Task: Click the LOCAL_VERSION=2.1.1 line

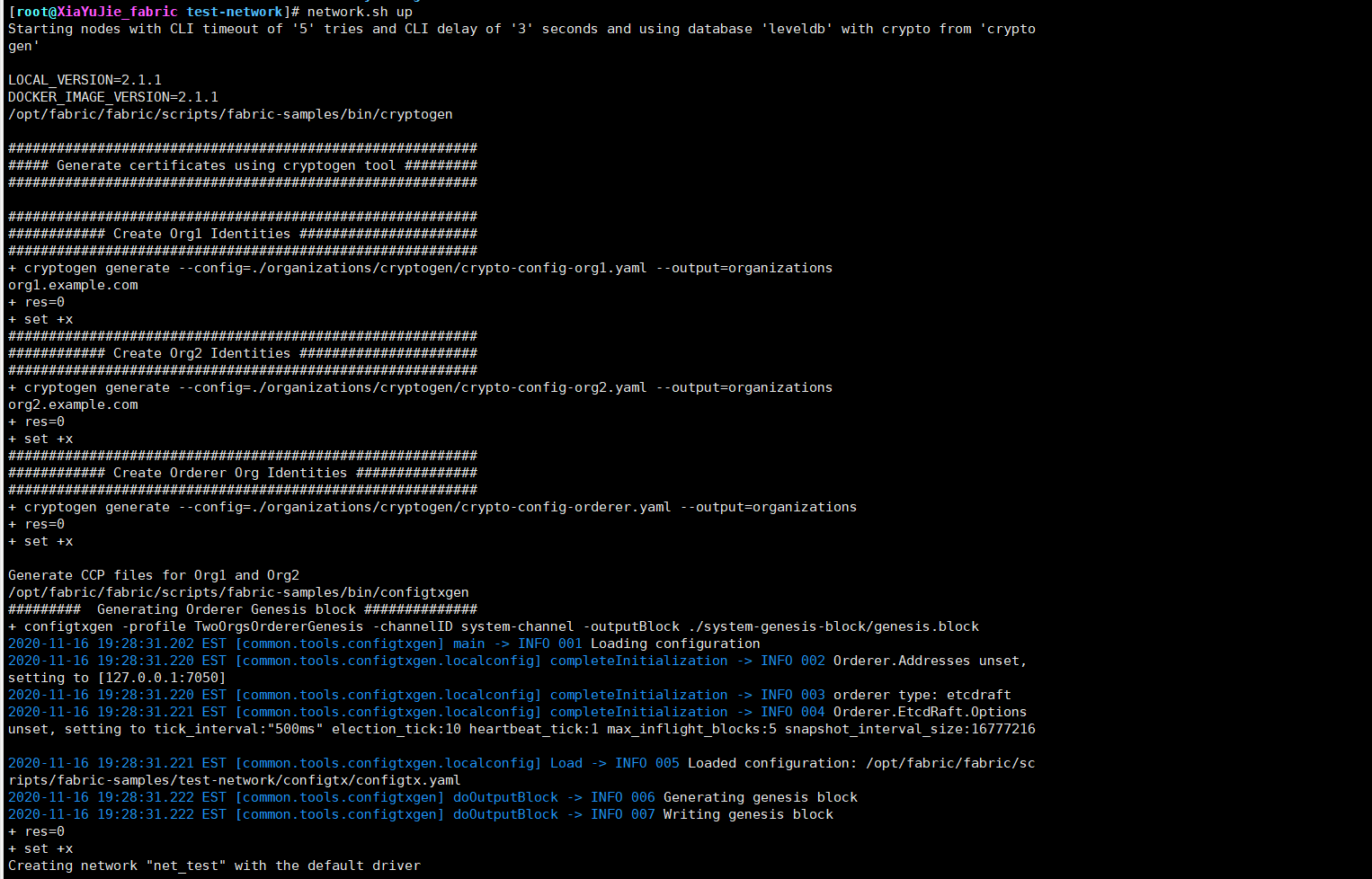Action: pyautogui.click(x=85, y=80)
